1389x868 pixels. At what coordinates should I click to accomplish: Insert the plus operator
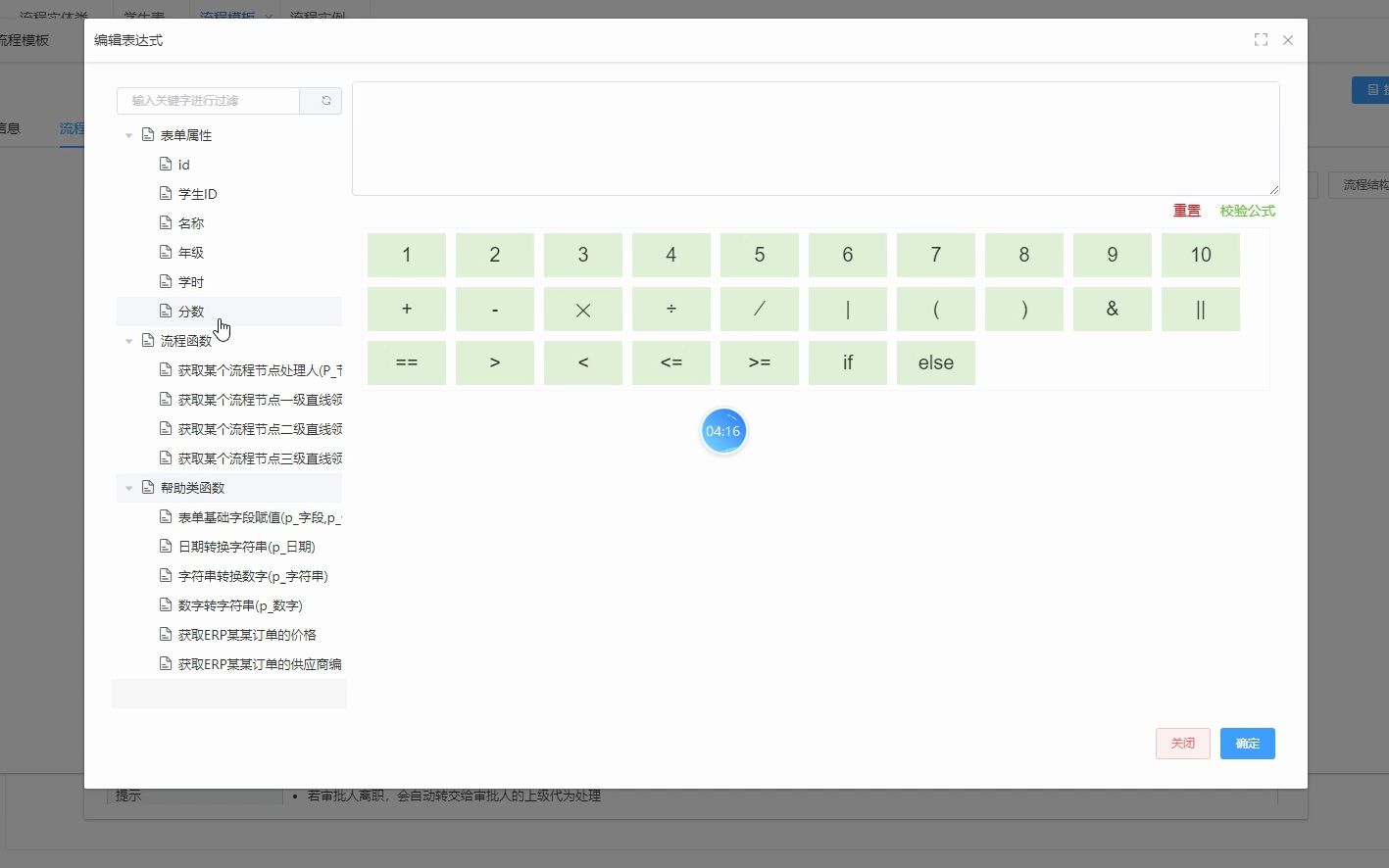coord(407,309)
